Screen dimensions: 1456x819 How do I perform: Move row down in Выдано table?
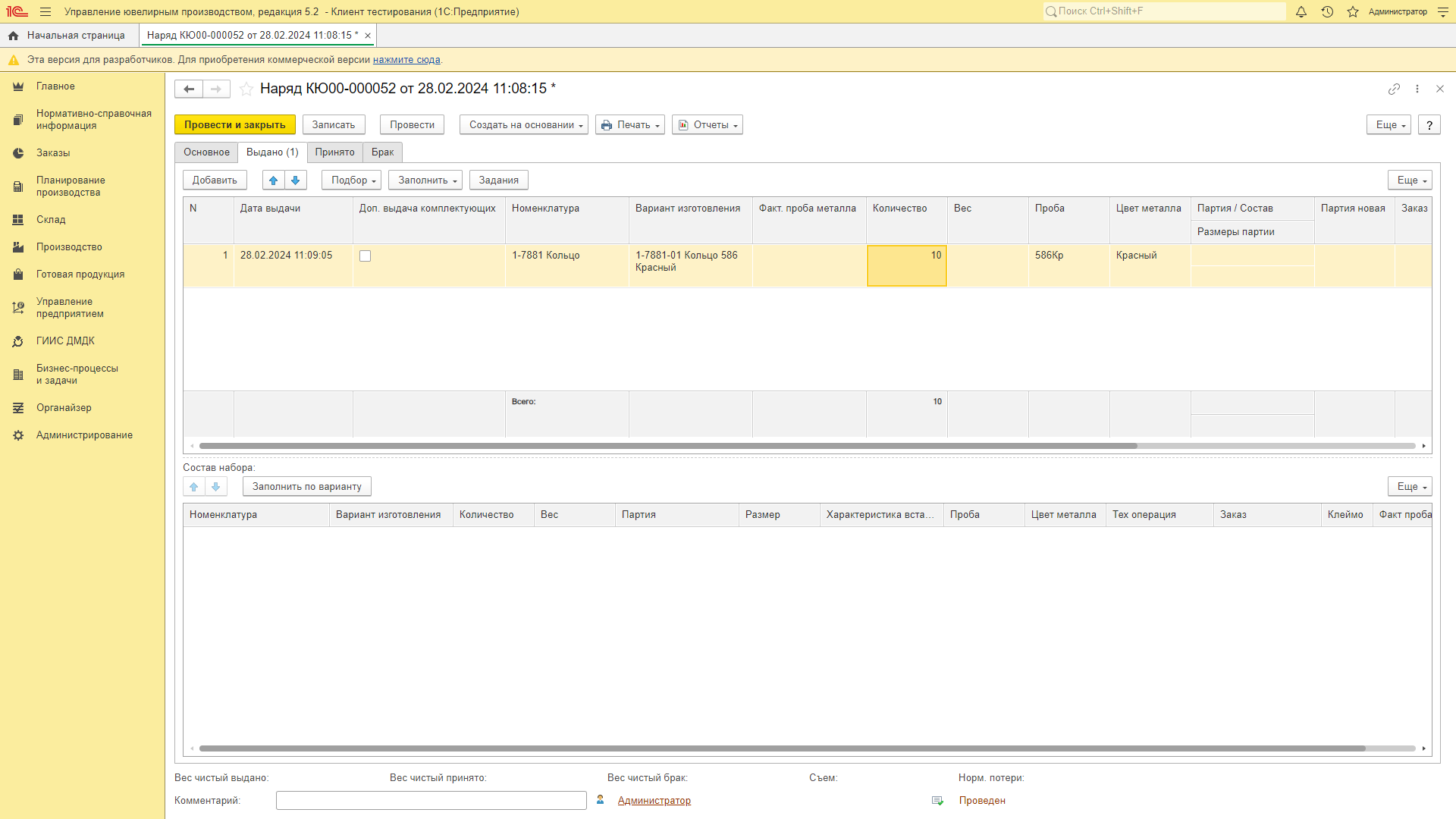(x=296, y=180)
